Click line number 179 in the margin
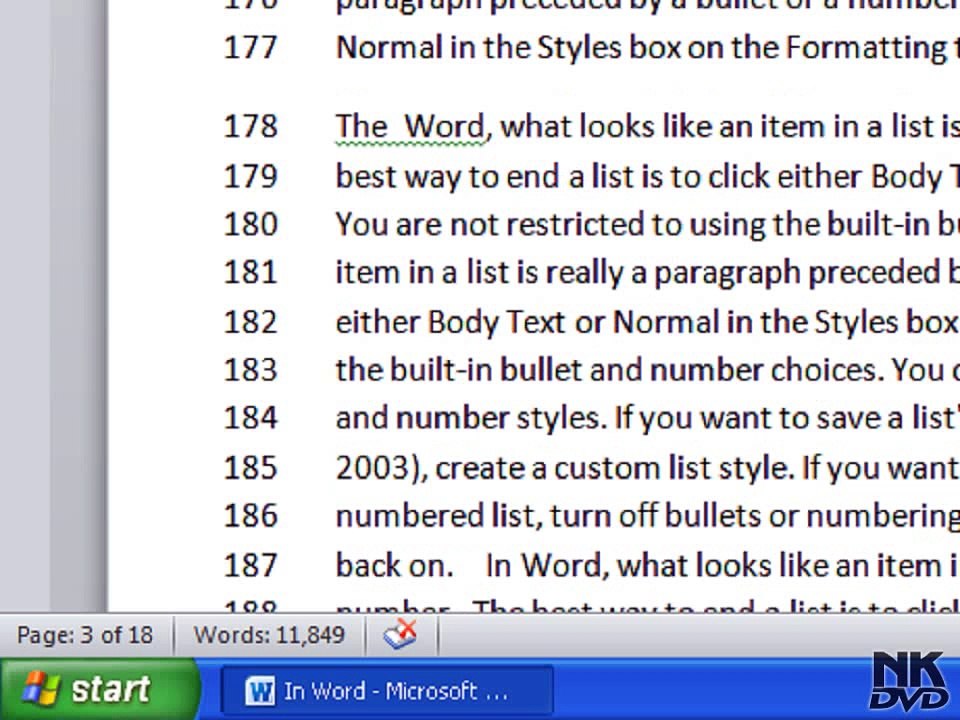960x720 pixels. (250, 176)
